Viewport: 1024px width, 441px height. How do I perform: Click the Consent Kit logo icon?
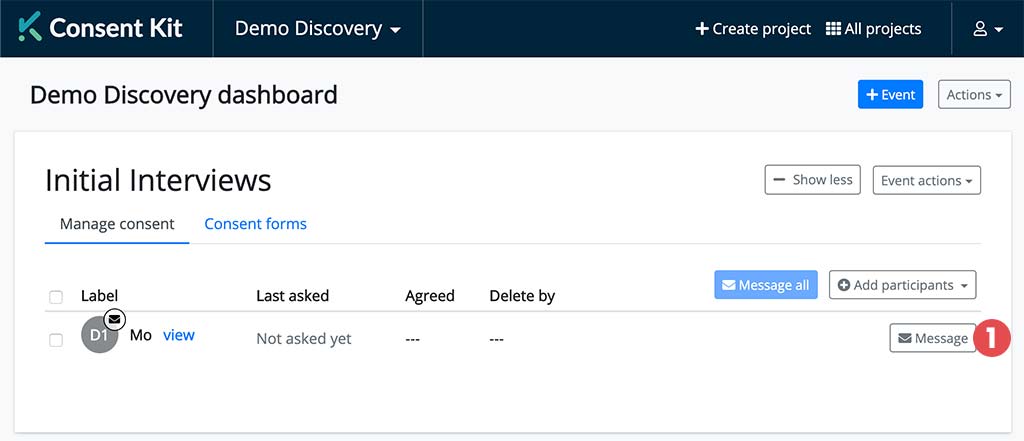(x=30, y=28)
